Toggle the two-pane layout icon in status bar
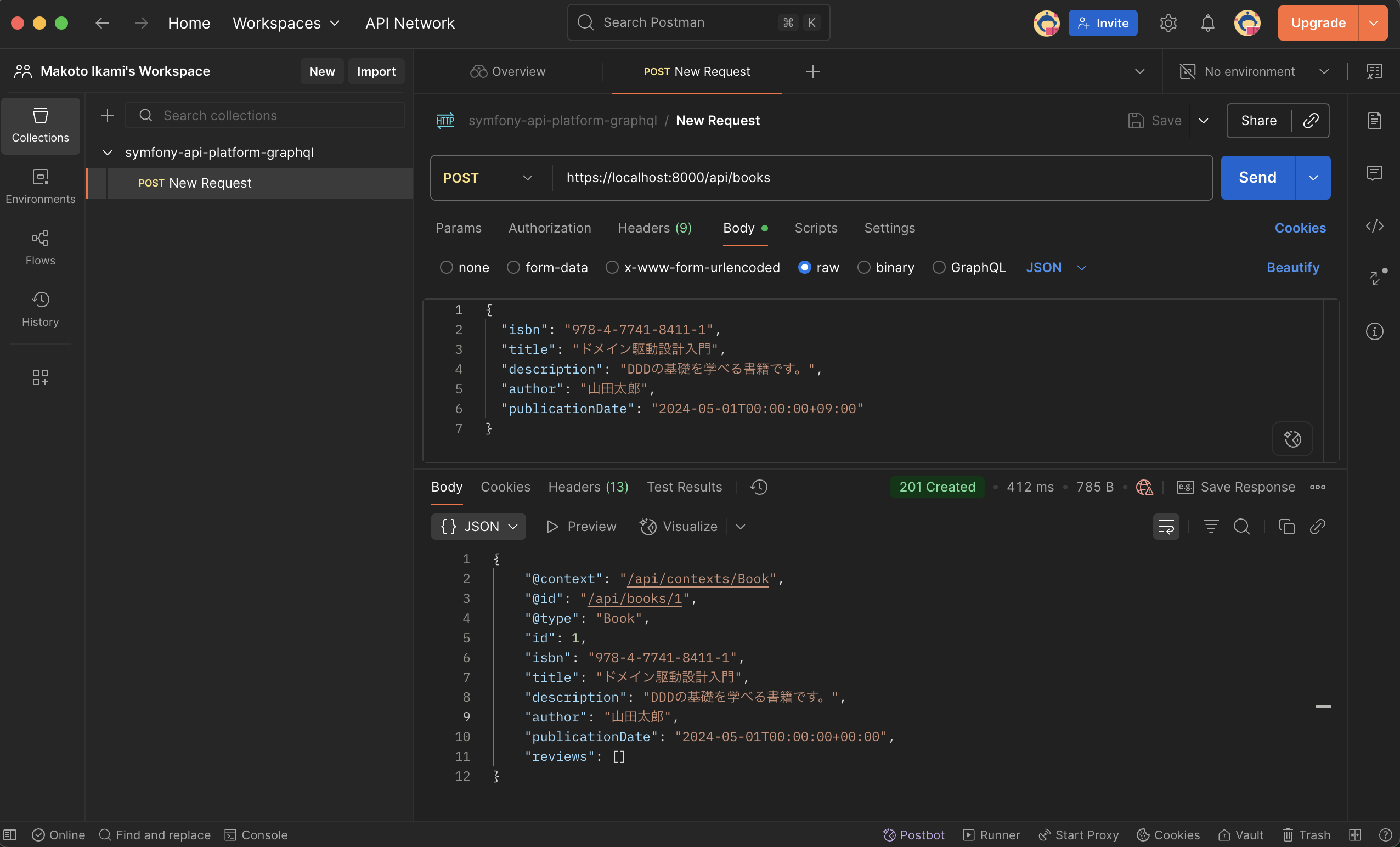The height and width of the screenshot is (847, 1400). click(x=1355, y=834)
